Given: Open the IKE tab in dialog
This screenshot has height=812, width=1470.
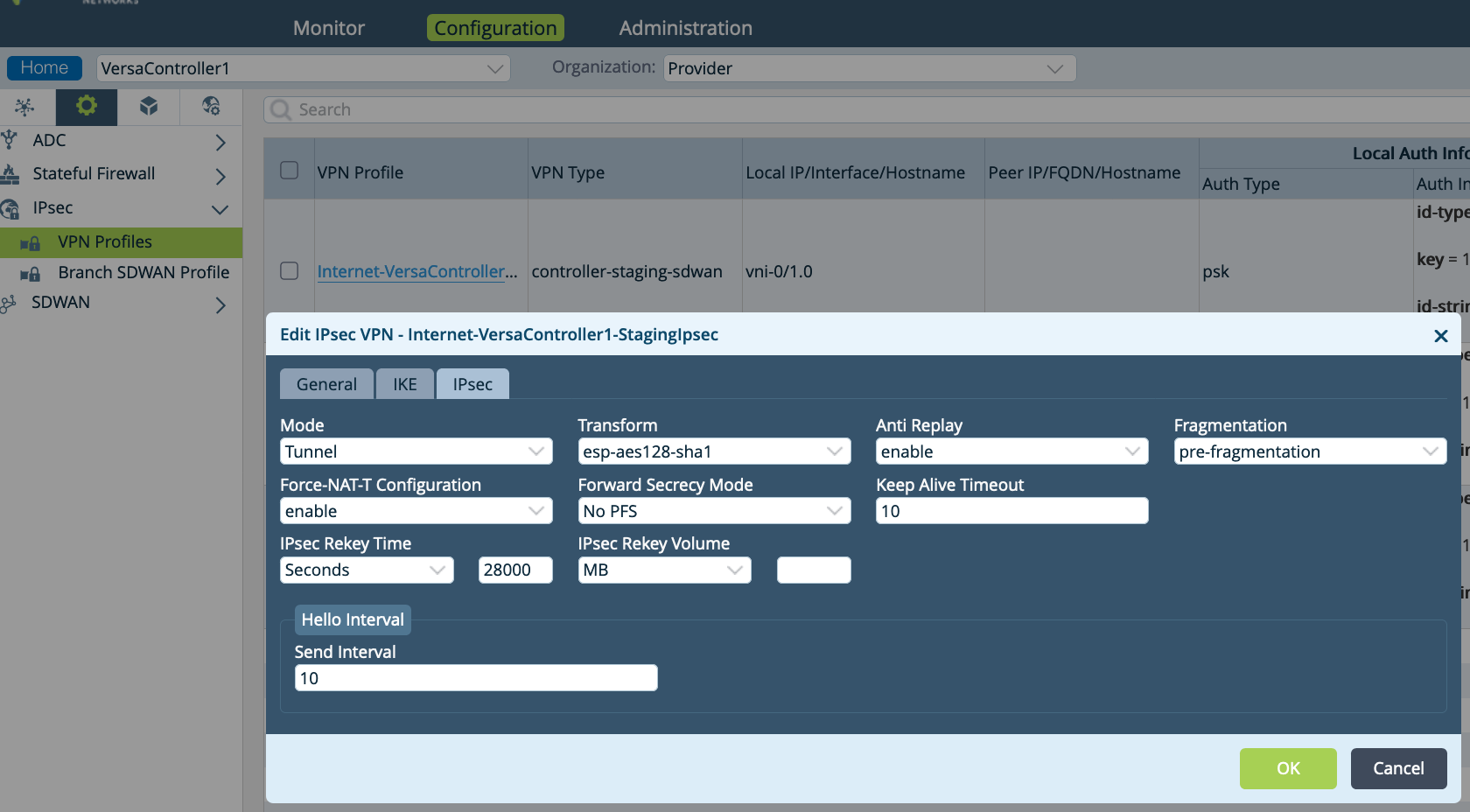Looking at the screenshot, I should (x=405, y=384).
